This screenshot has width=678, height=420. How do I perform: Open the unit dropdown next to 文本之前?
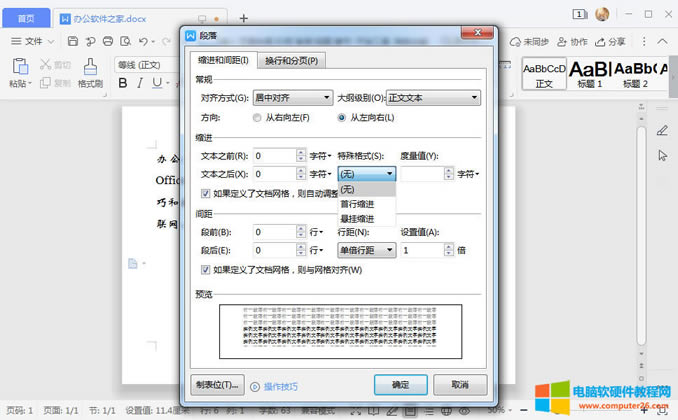click(x=320, y=156)
